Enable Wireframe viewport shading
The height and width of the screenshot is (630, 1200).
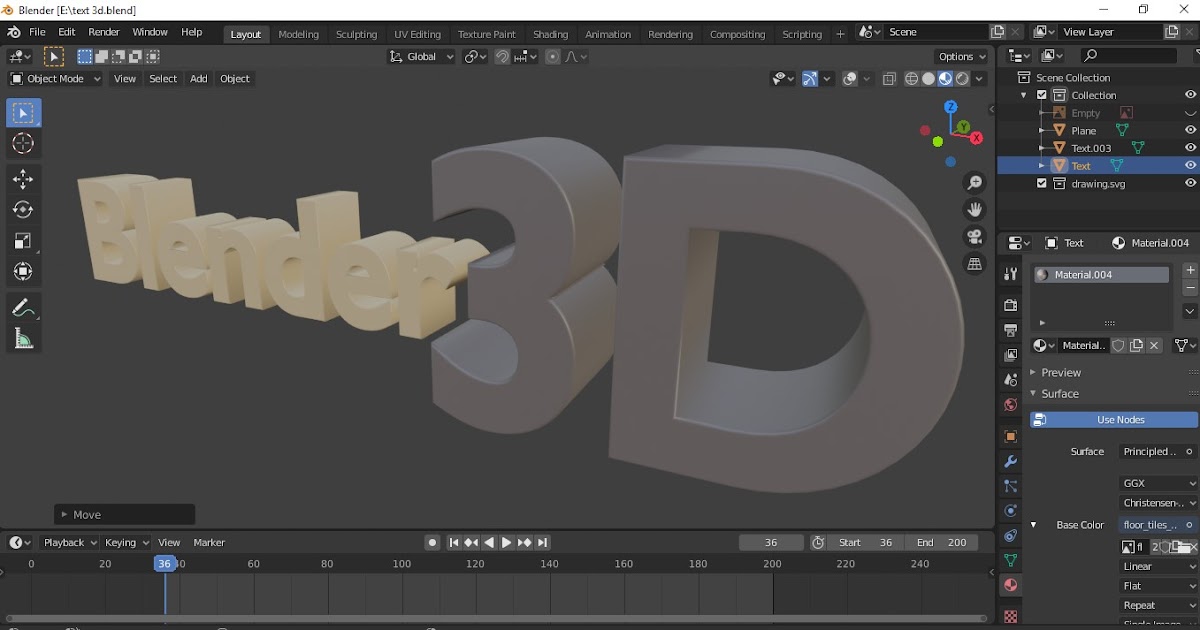[x=911, y=78]
